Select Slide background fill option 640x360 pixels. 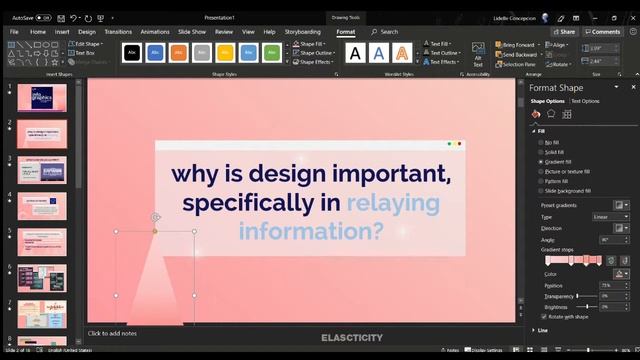pos(541,191)
